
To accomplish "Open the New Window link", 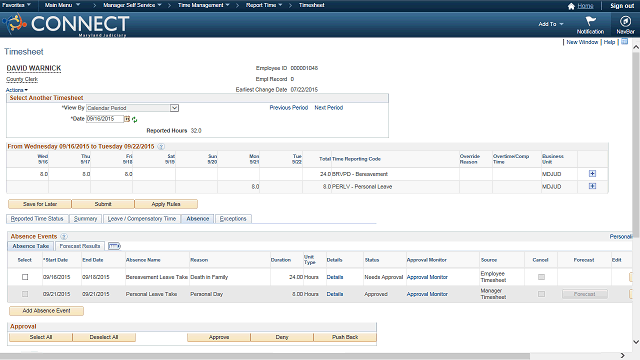I will [x=582, y=42].
